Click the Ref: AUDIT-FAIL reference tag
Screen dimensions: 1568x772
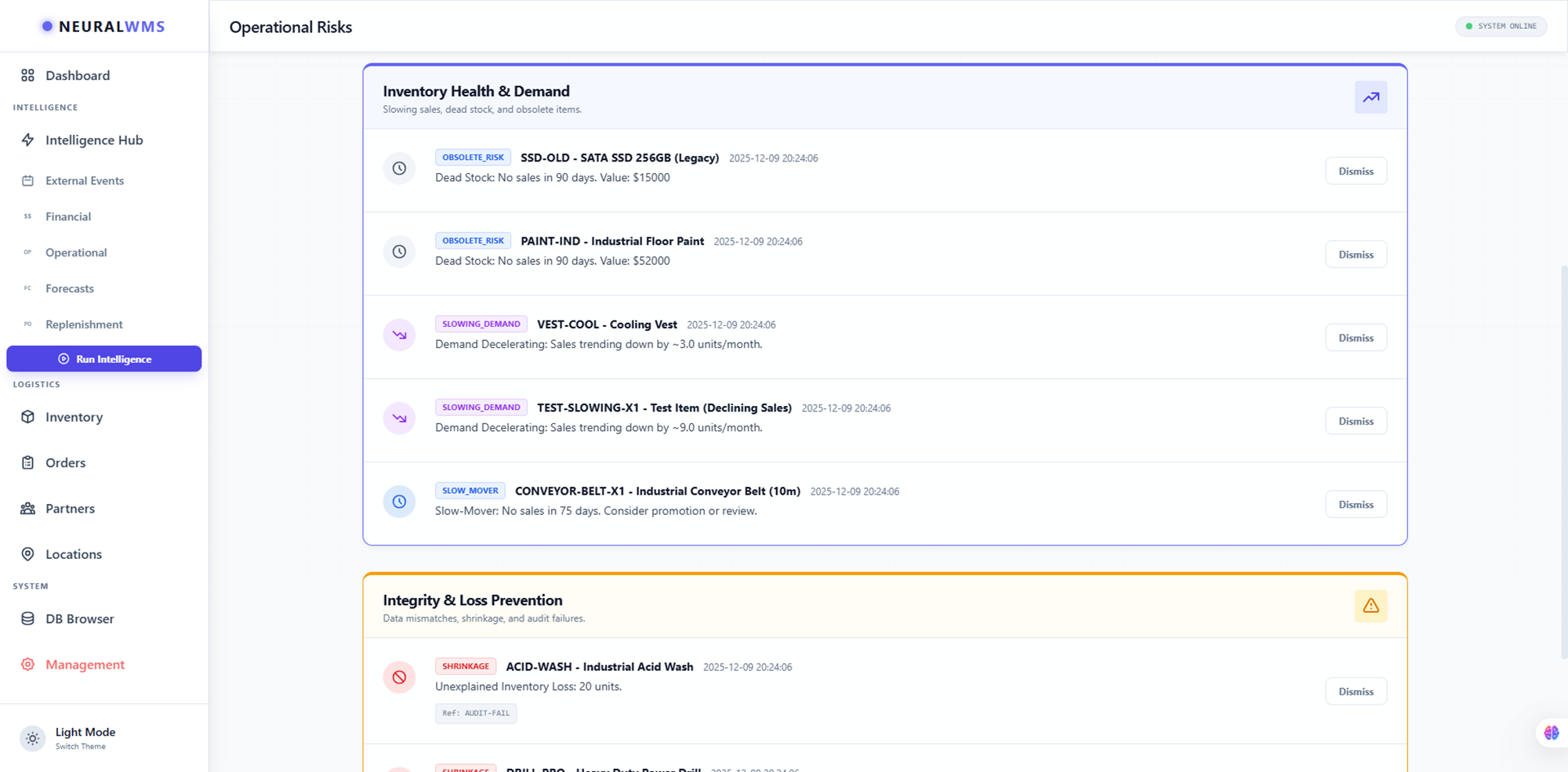tap(476, 713)
